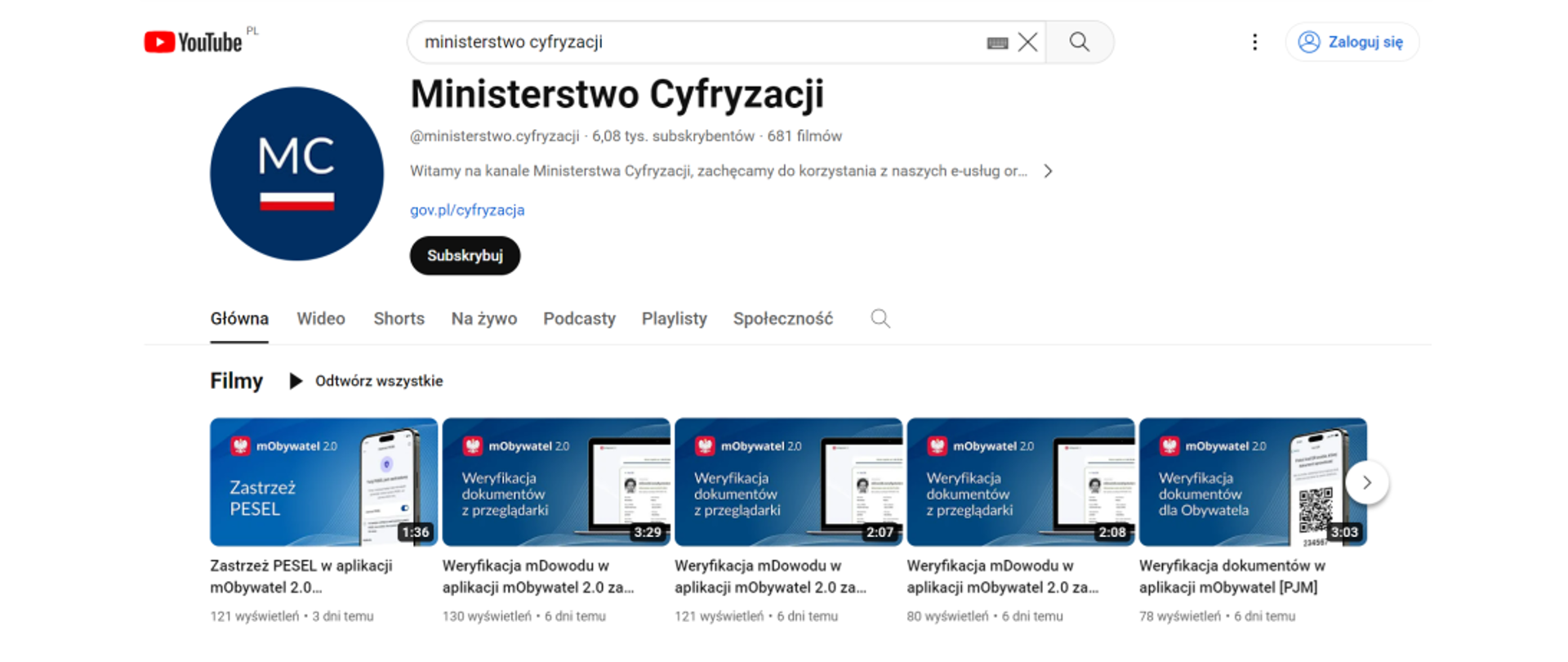Open the YouTube home logo
The height and width of the screenshot is (662, 1568).
click(x=193, y=42)
